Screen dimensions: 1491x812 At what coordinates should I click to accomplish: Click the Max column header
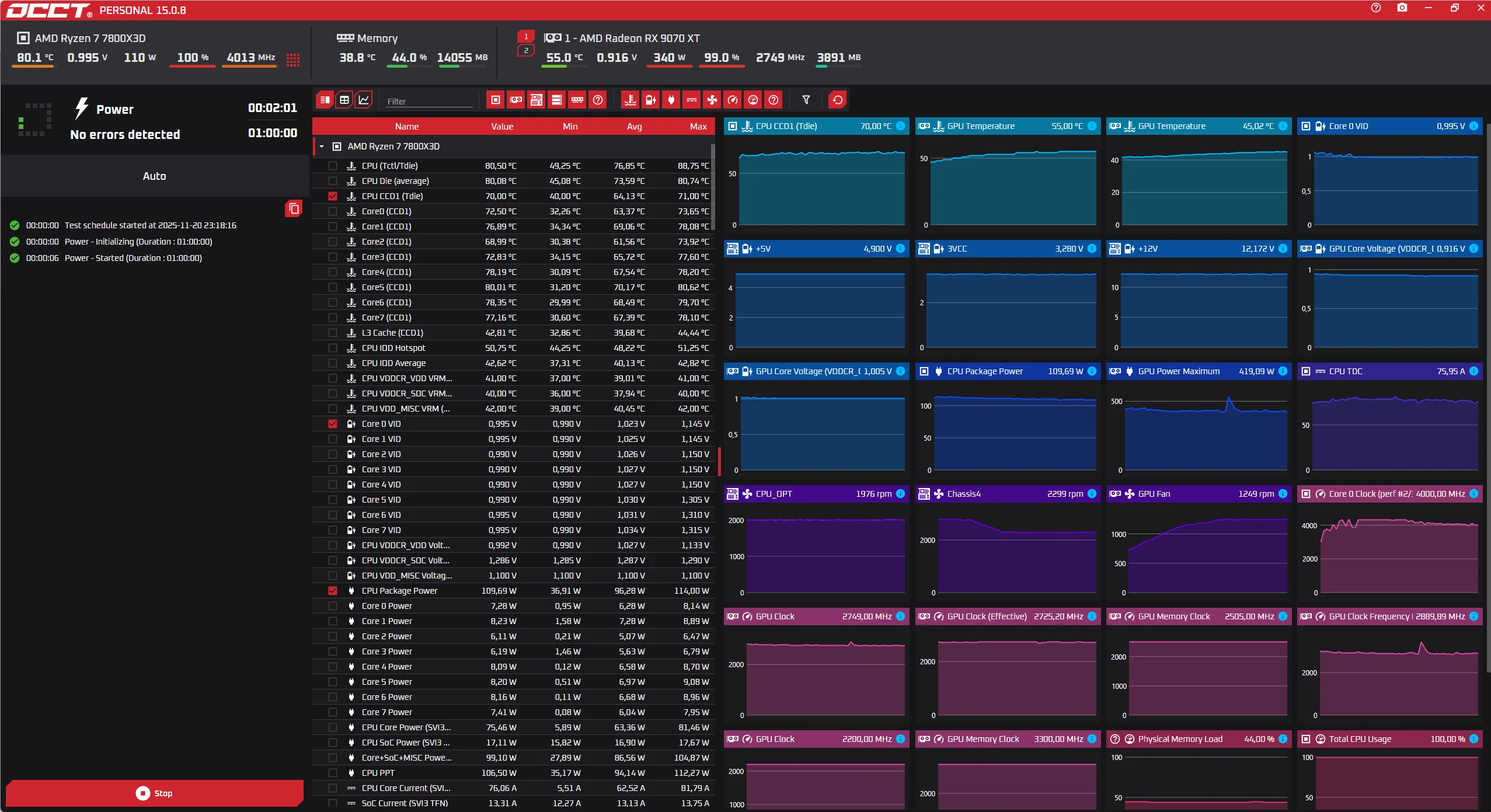[x=698, y=127]
